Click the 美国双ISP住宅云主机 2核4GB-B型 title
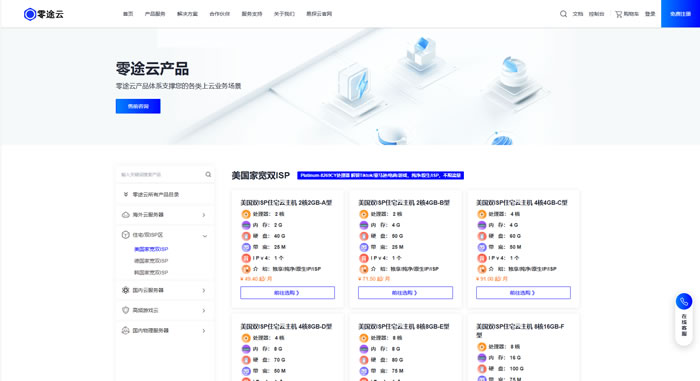The height and width of the screenshot is (381, 700). pos(404,203)
